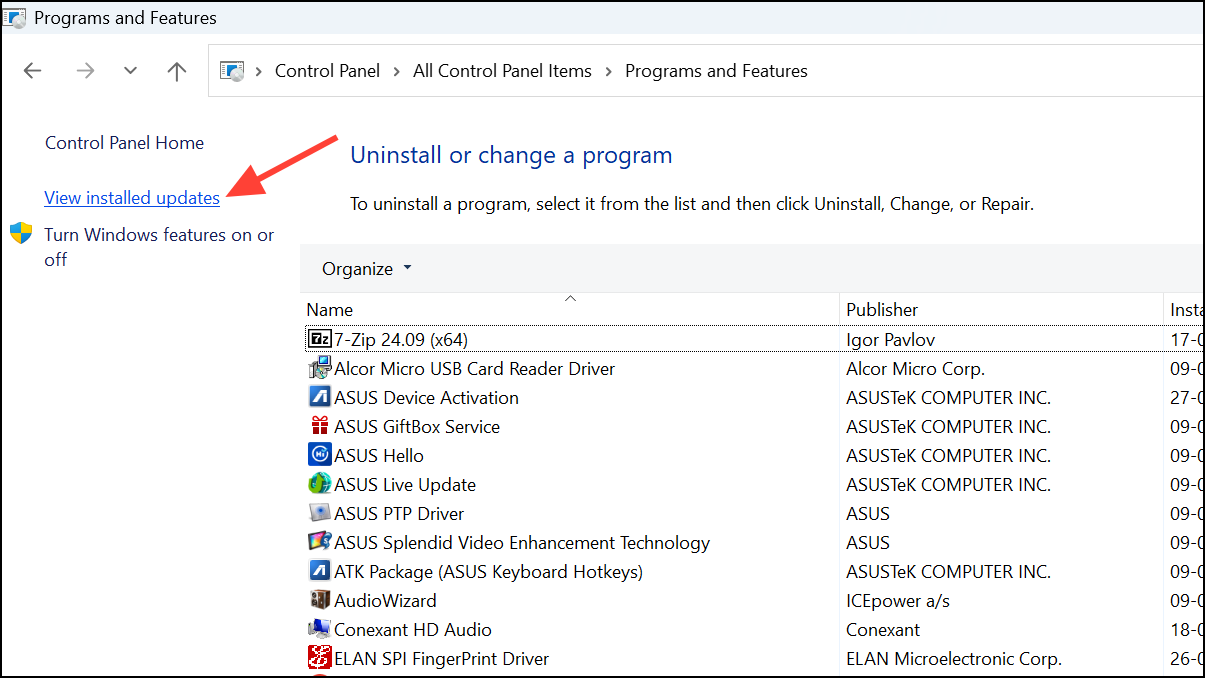Go back with the left arrow button
1205x678 pixels.
coord(33,71)
